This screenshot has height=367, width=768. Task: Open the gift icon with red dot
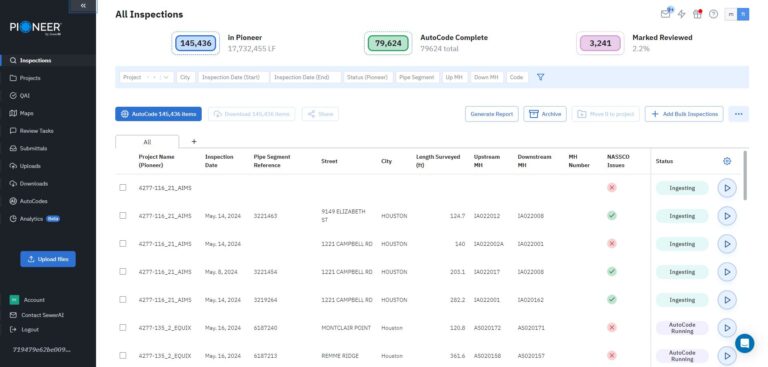[x=697, y=14]
